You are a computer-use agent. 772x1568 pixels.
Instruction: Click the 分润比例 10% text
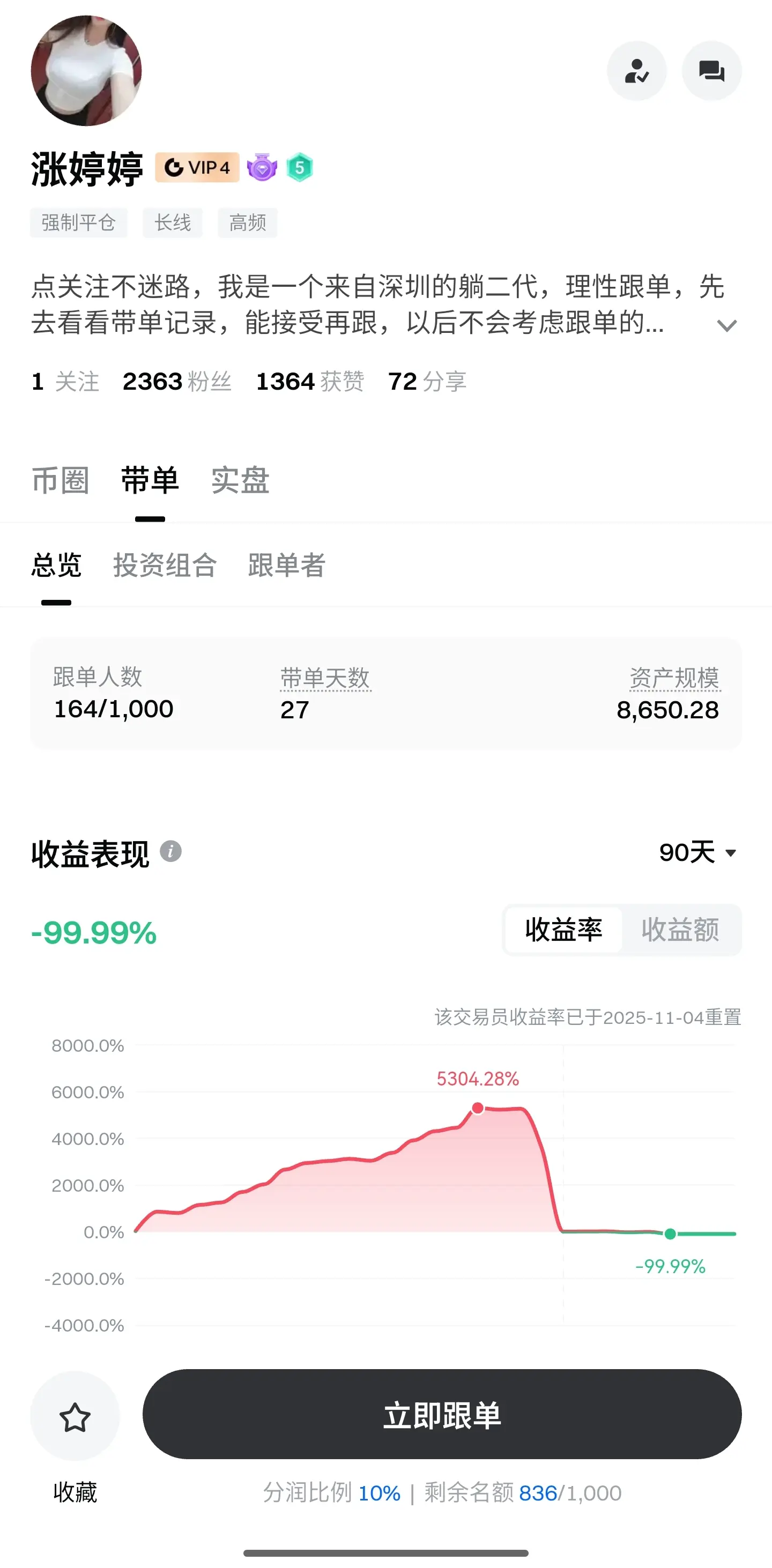click(332, 1493)
